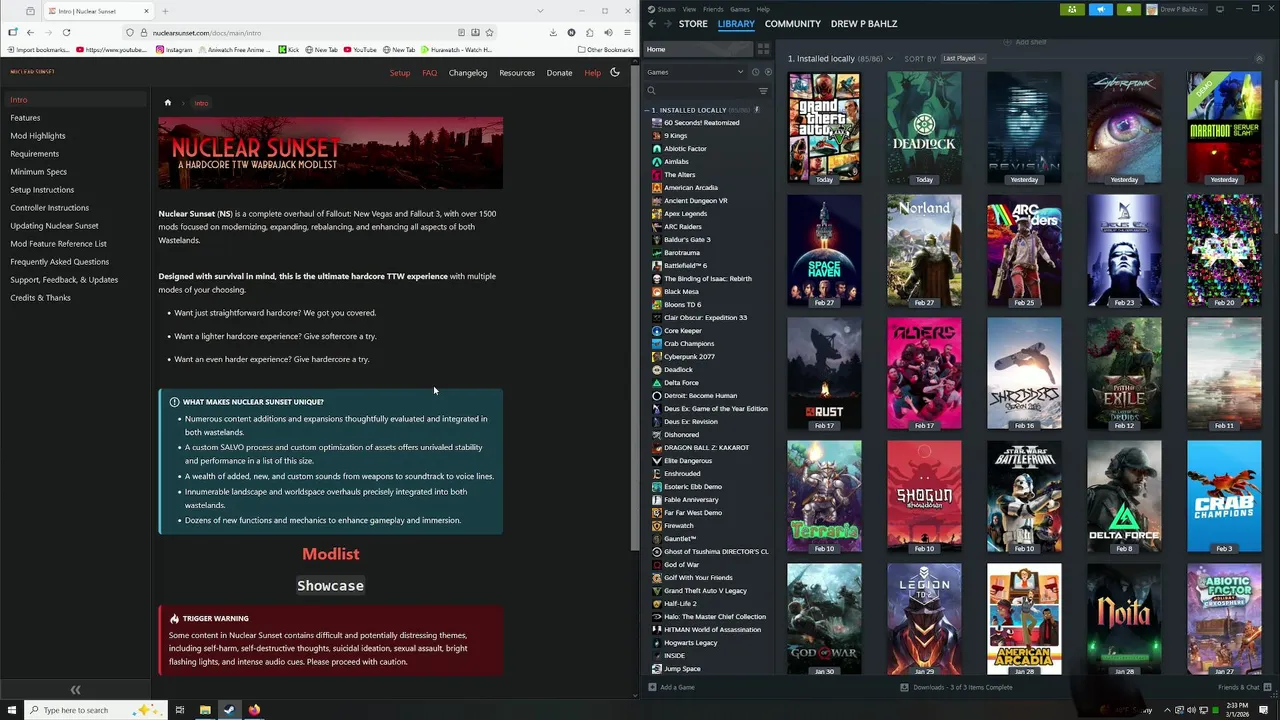Click the Nuclear Sunset banner image

point(330,152)
